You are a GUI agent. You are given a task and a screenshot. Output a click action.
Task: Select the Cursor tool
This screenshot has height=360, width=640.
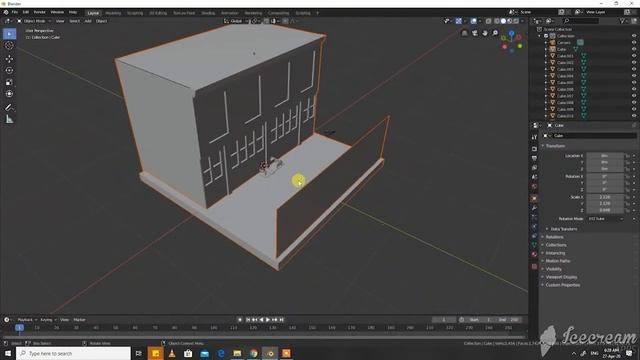[x=9, y=46]
